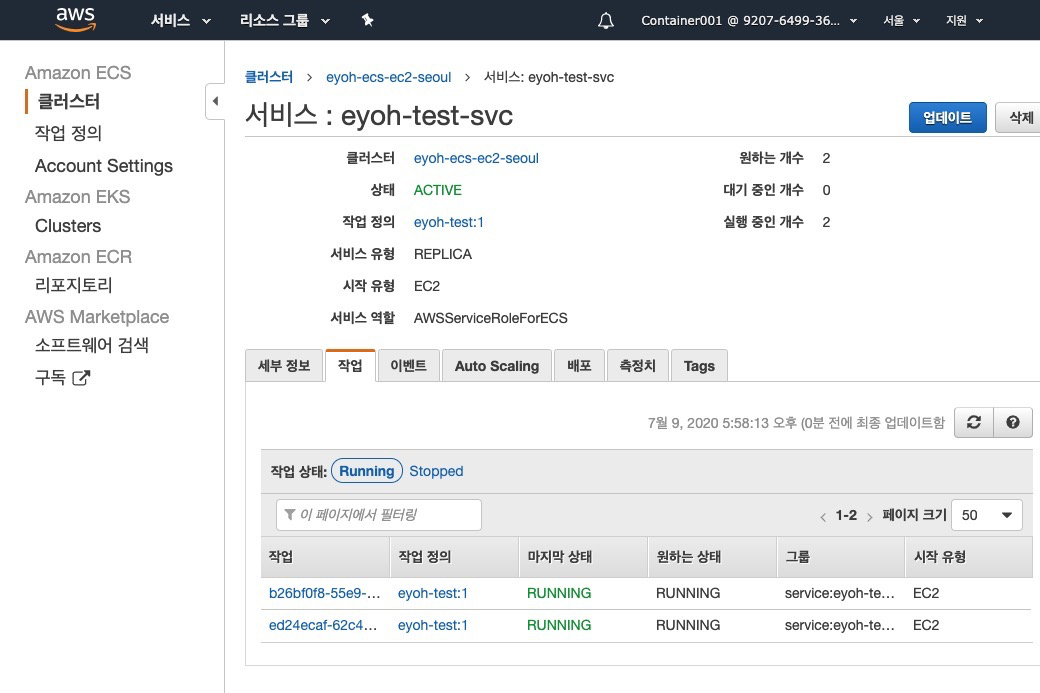Viewport: 1040px width, 693px height.
Task: Switch to the 배포 tab
Action: point(579,365)
